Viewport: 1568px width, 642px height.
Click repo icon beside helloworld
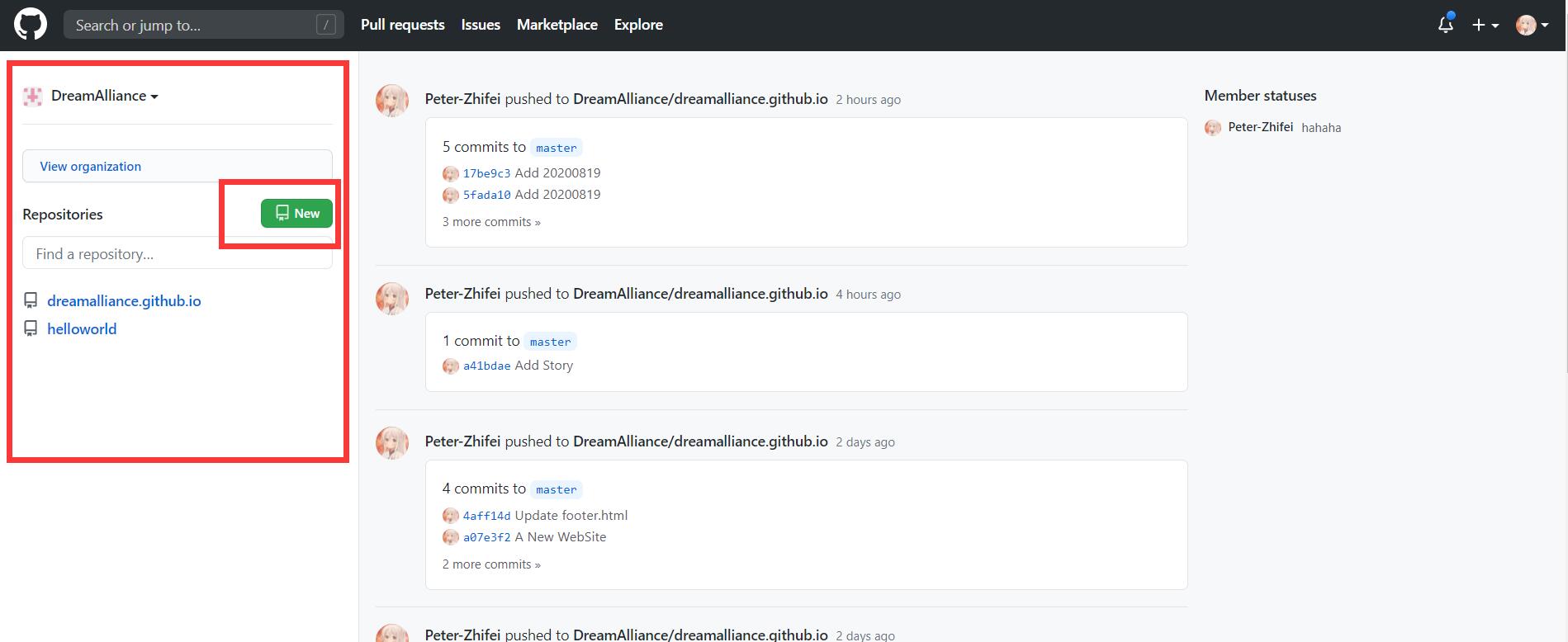[x=31, y=329]
